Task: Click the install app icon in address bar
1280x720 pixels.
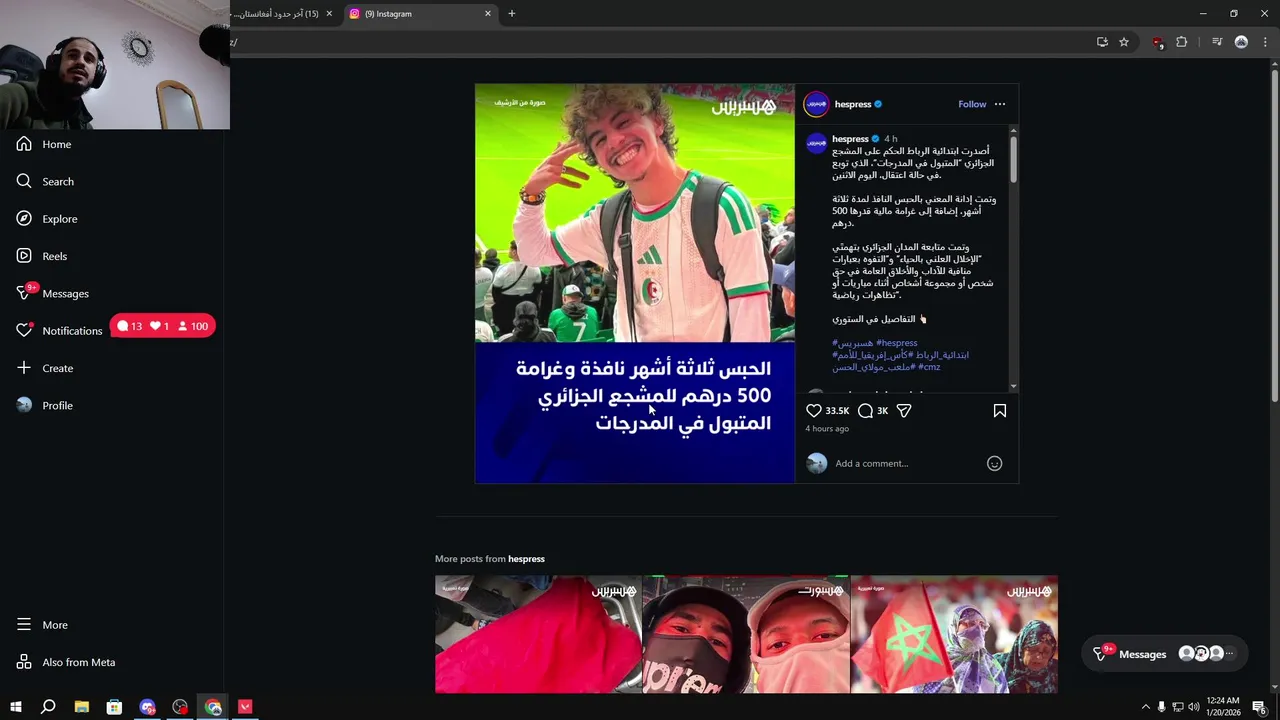Action: [x=1102, y=42]
